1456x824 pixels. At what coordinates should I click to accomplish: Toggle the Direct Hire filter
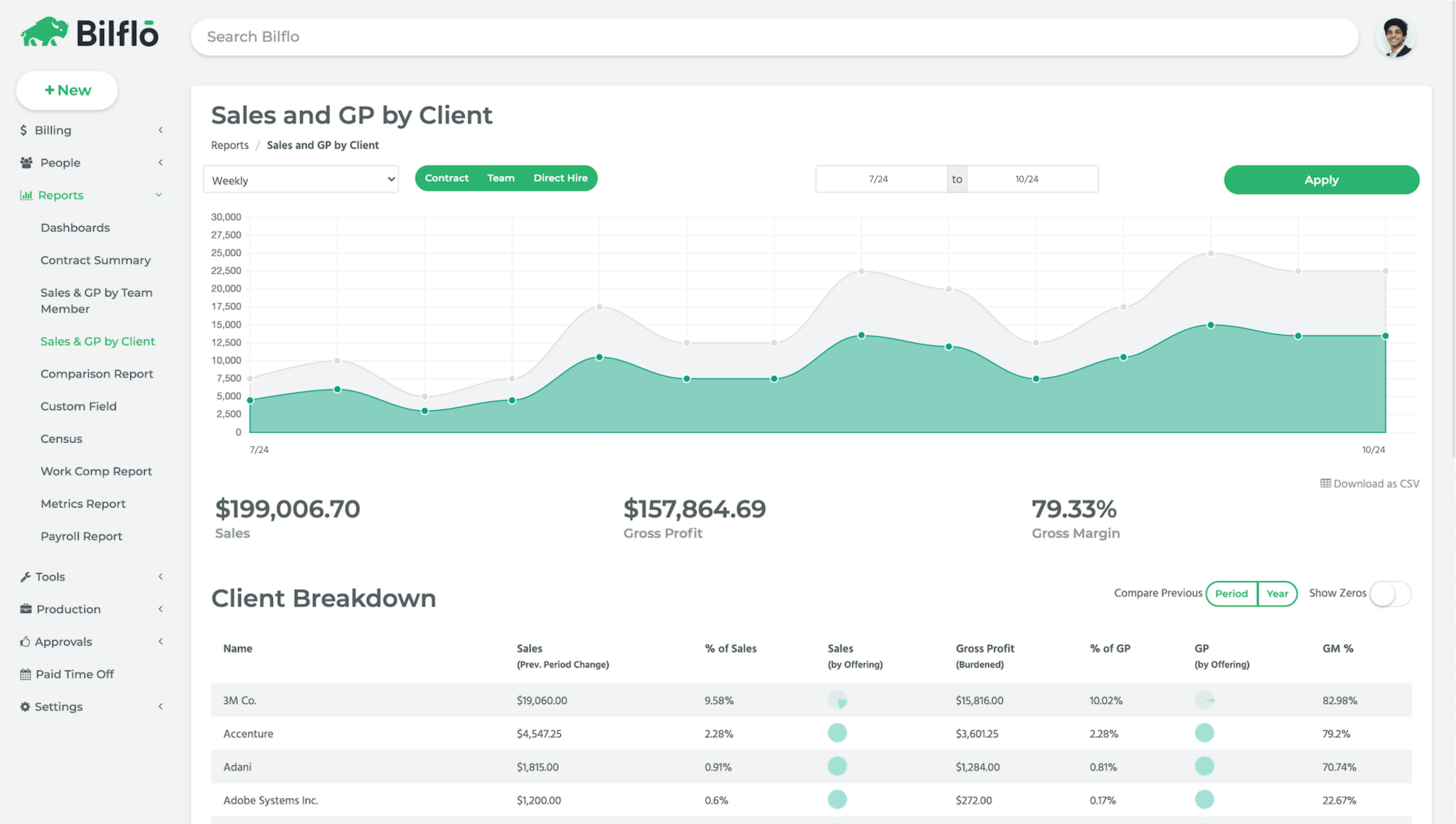pos(561,178)
